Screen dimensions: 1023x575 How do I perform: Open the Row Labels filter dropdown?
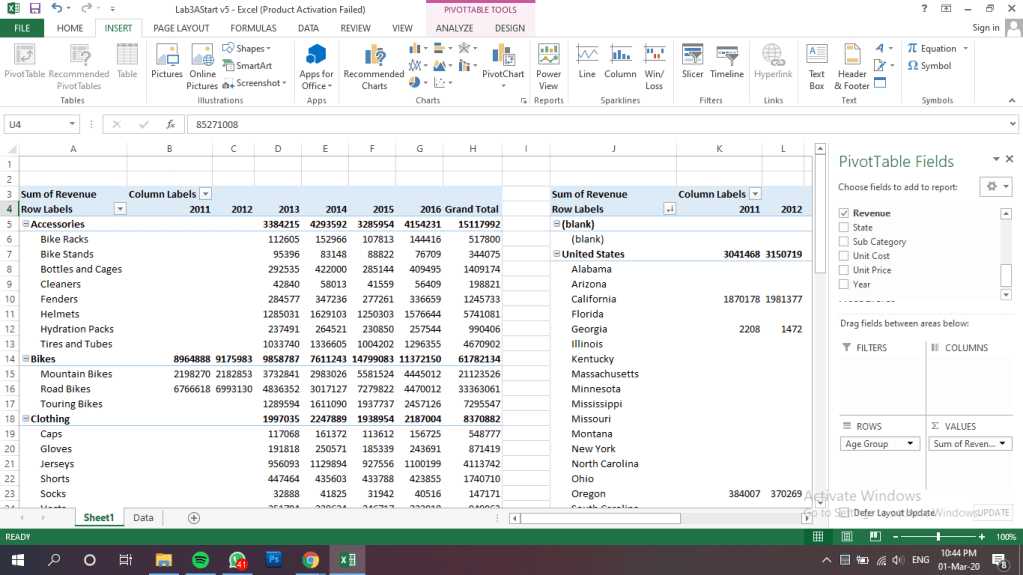(x=120, y=209)
